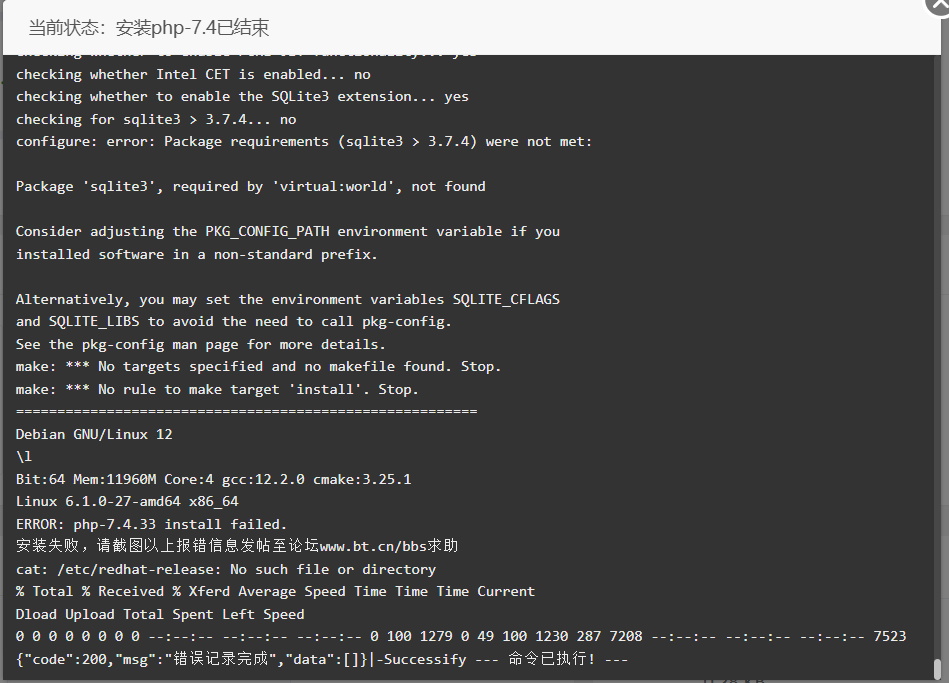Screen dimensions: 949x683
Task: Click the www.bt.cn/bbs forum address
Action: coord(373,546)
